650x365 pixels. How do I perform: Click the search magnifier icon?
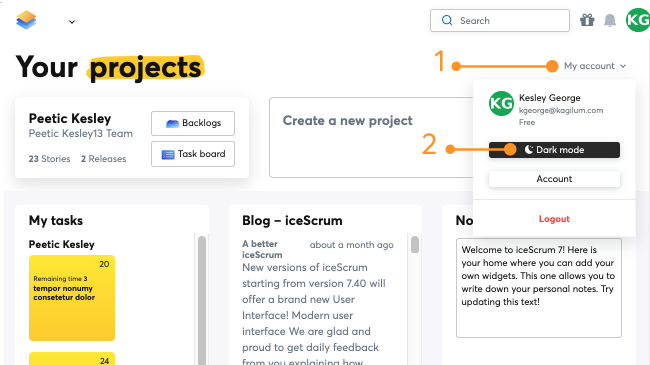(447, 20)
